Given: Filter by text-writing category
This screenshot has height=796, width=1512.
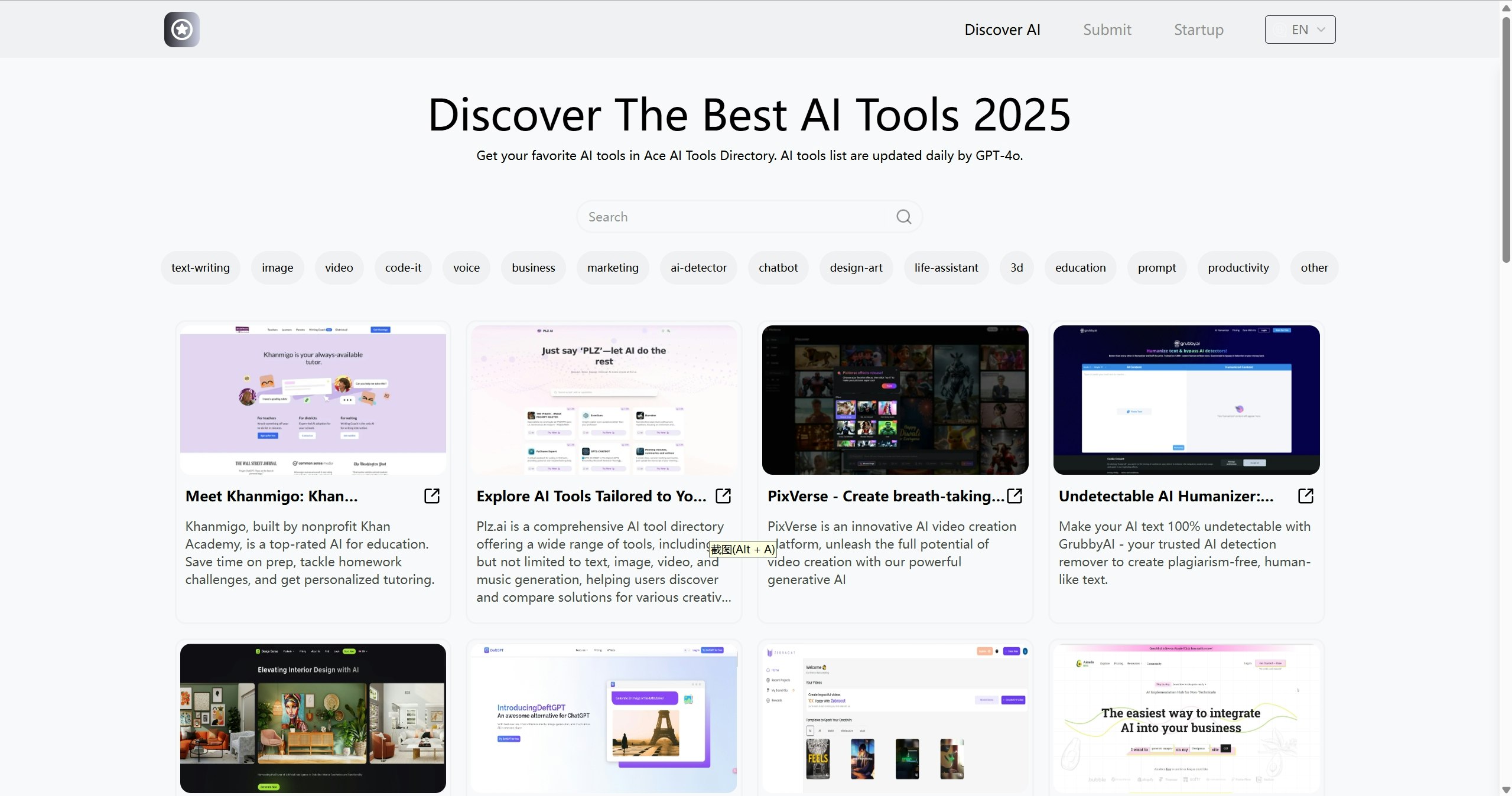Looking at the screenshot, I should [x=200, y=267].
